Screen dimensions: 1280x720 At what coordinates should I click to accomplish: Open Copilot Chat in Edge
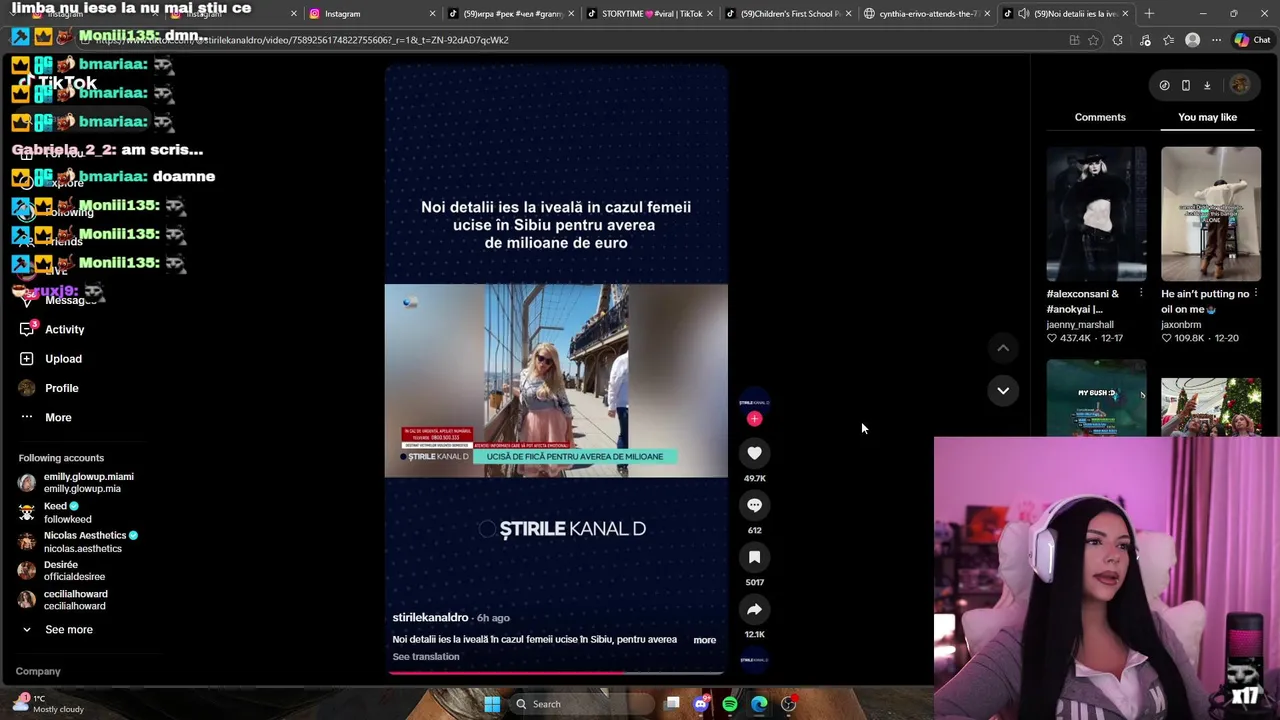1251,40
